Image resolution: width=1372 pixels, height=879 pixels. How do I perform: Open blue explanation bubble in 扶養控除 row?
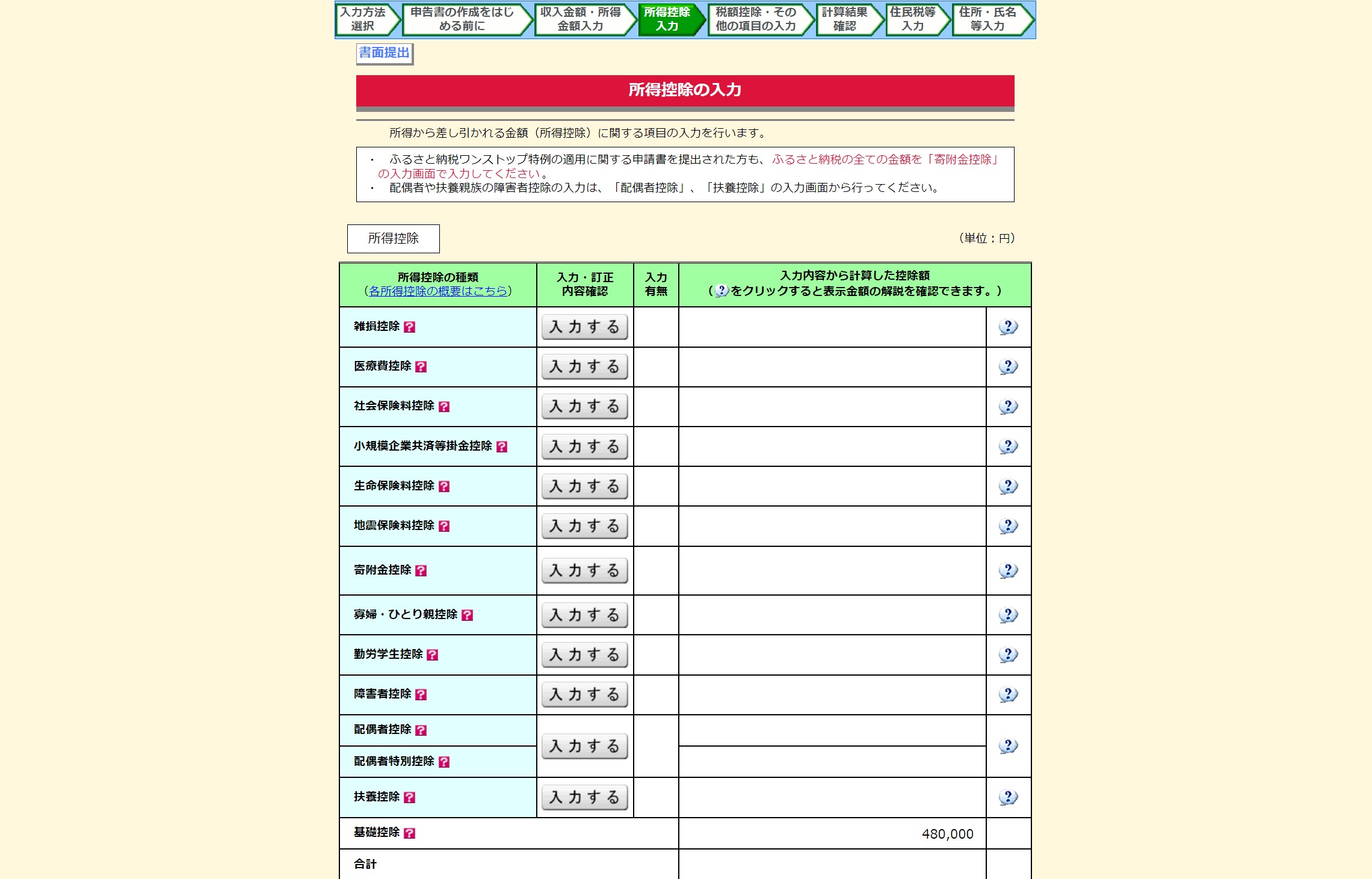pos(1008,797)
